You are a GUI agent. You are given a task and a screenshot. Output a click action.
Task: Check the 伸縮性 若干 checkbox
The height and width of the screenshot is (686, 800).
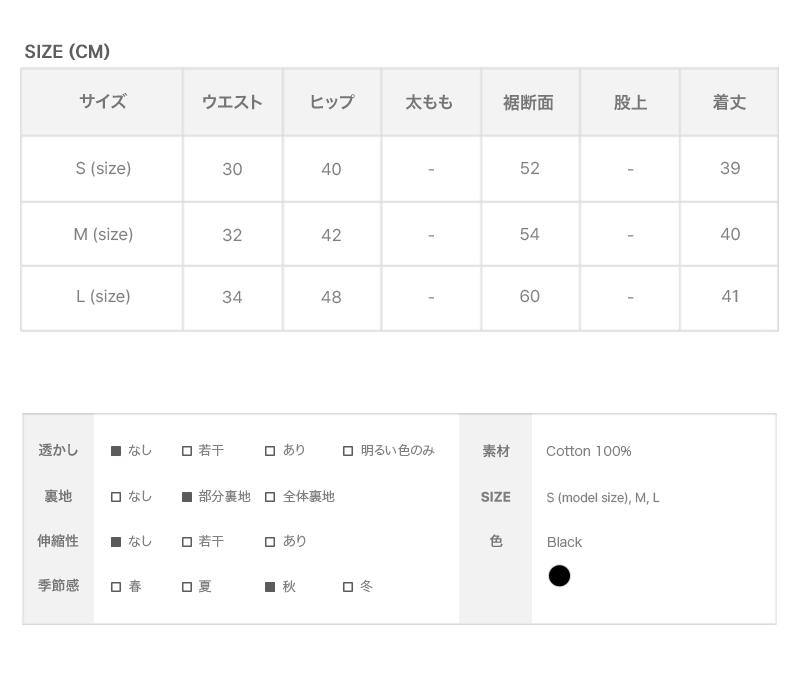click(187, 542)
